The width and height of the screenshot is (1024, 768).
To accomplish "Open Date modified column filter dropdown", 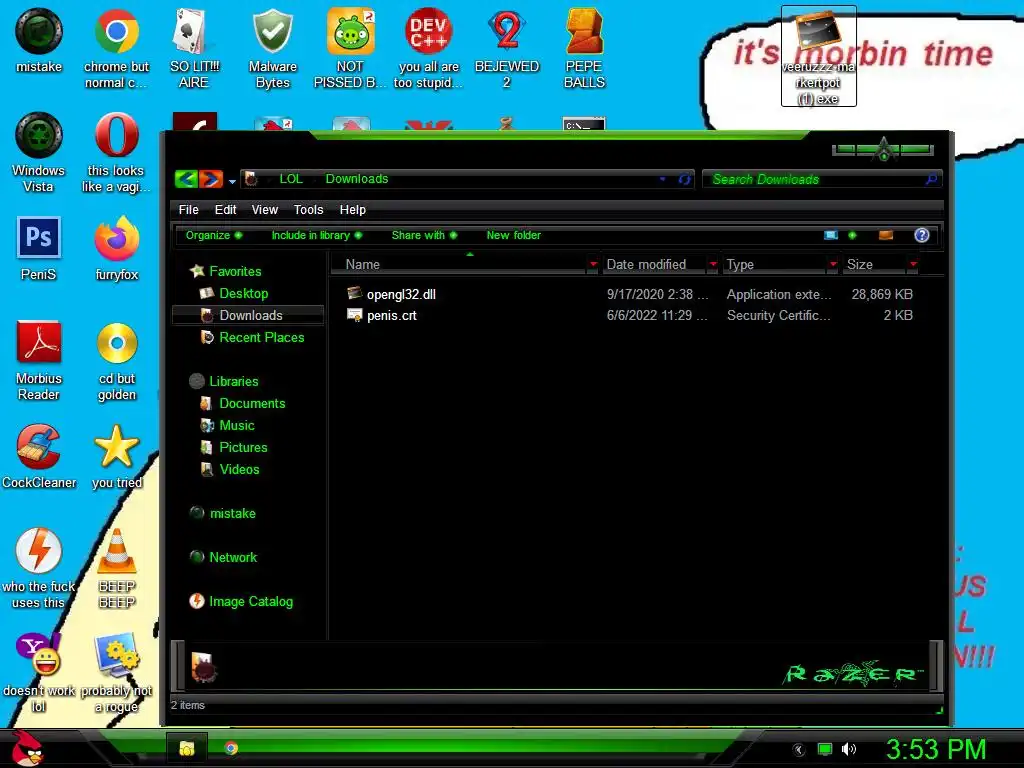I will click(713, 264).
